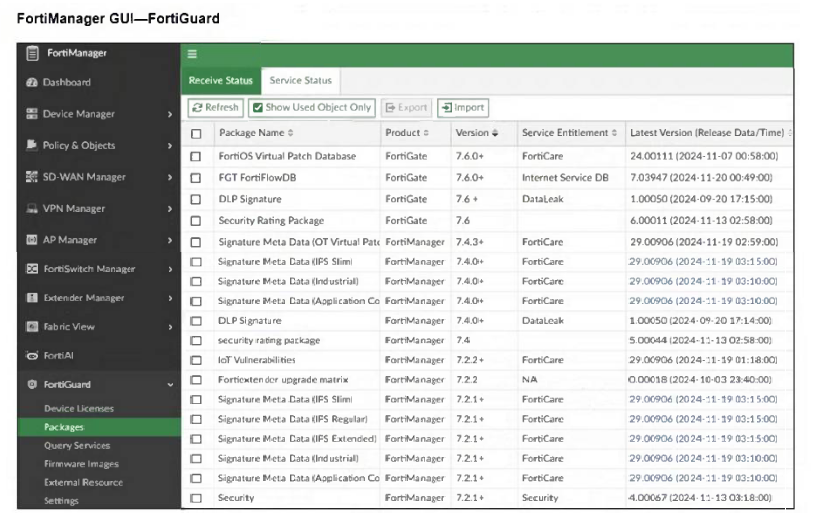Viewport: 813px width, 532px height.
Task: Click the Policy & Objects sidebar icon
Action: click(32, 145)
